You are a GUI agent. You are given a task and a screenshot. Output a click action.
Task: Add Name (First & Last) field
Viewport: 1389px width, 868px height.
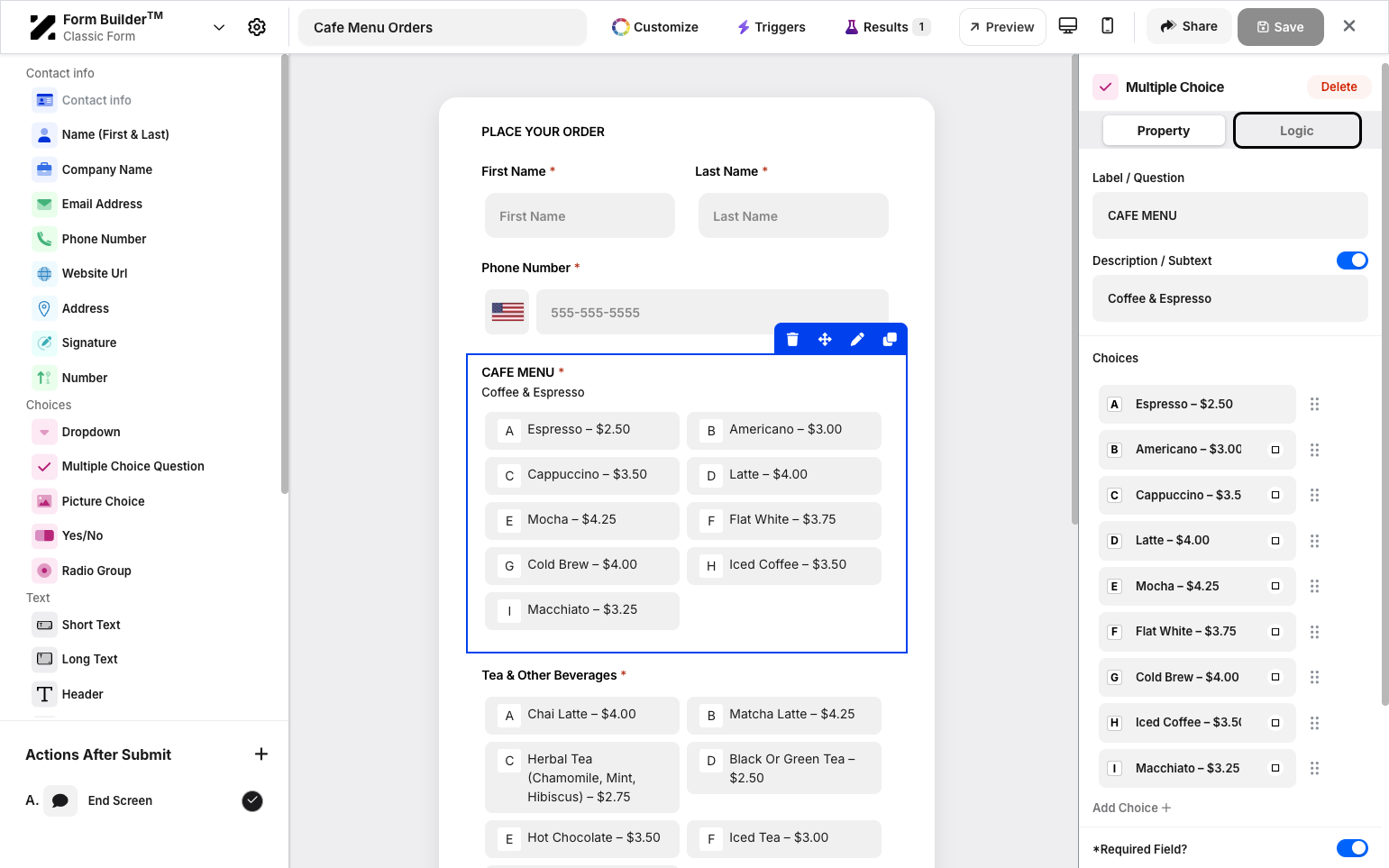click(x=101, y=134)
